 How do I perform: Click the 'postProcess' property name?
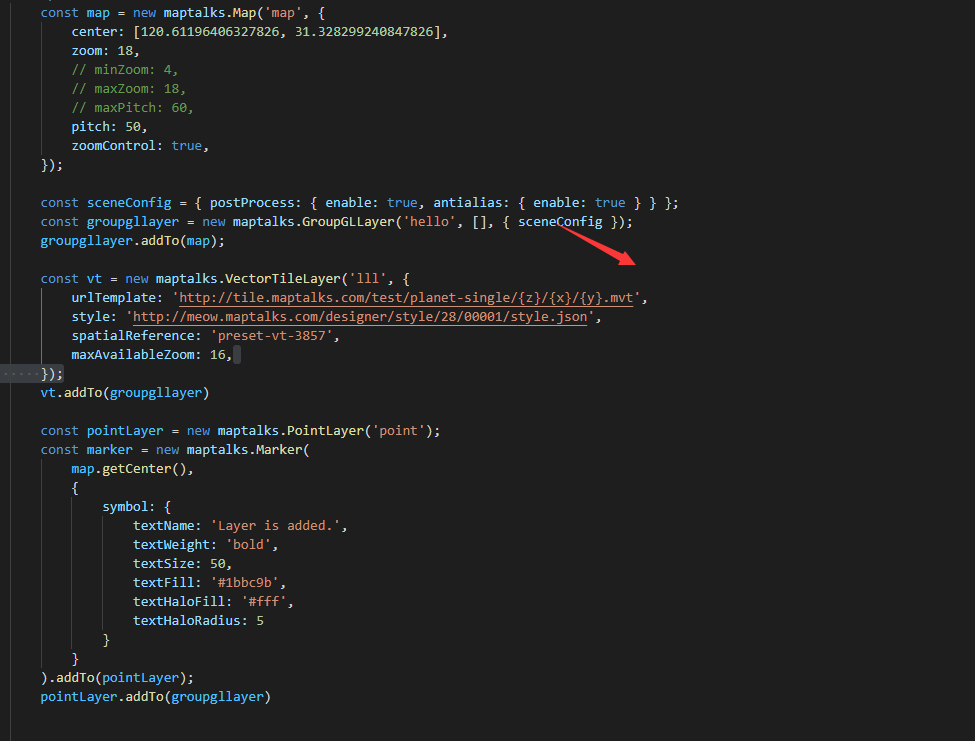click(251, 203)
